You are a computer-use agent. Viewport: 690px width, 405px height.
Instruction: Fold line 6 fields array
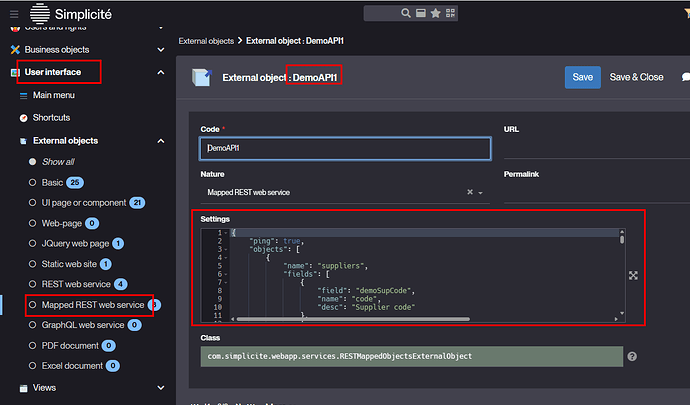click(226, 274)
